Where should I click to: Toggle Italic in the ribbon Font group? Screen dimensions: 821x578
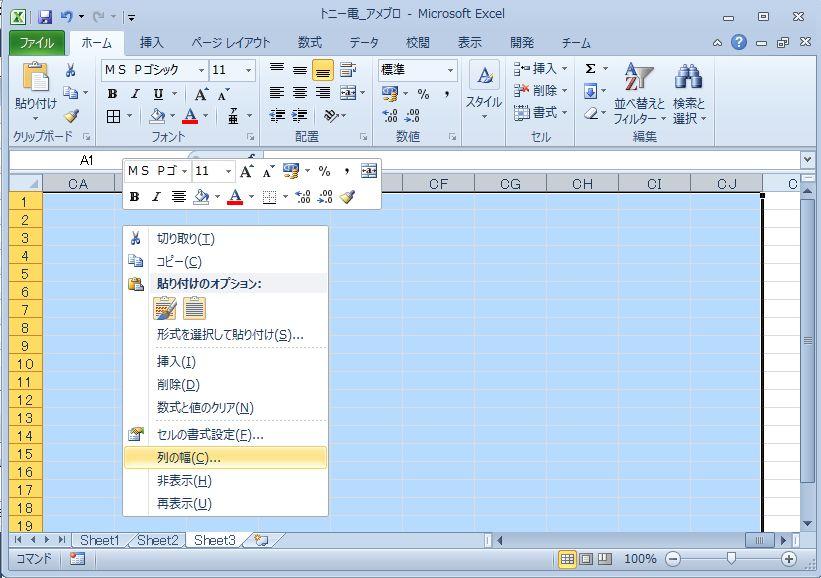pos(135,94)
